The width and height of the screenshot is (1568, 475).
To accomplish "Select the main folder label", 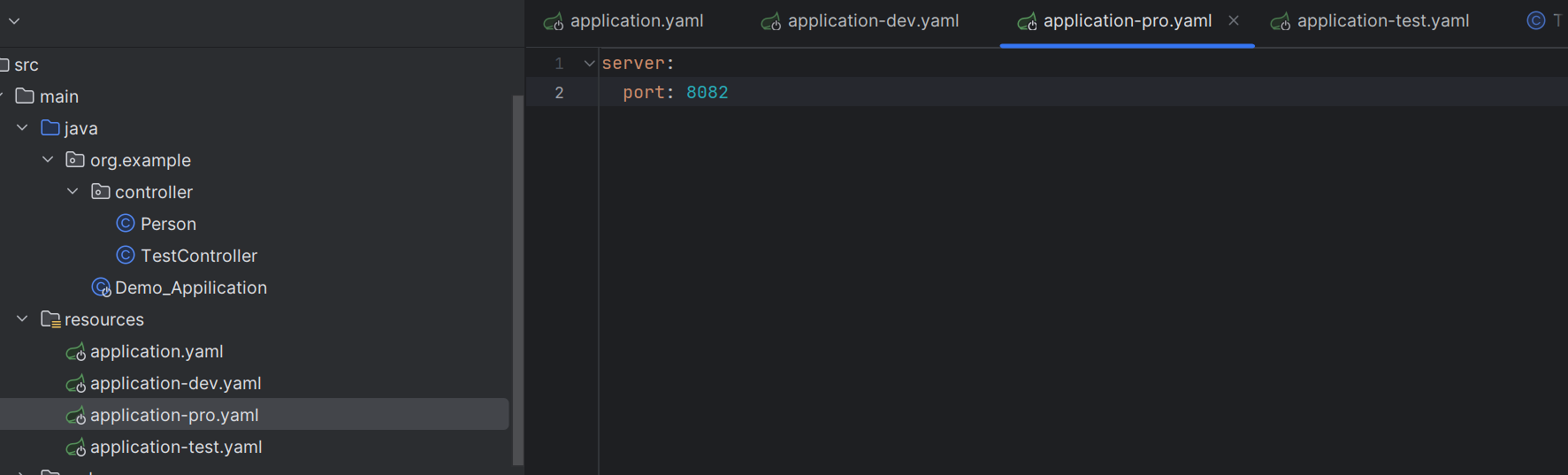I will [x=59, y=96].
